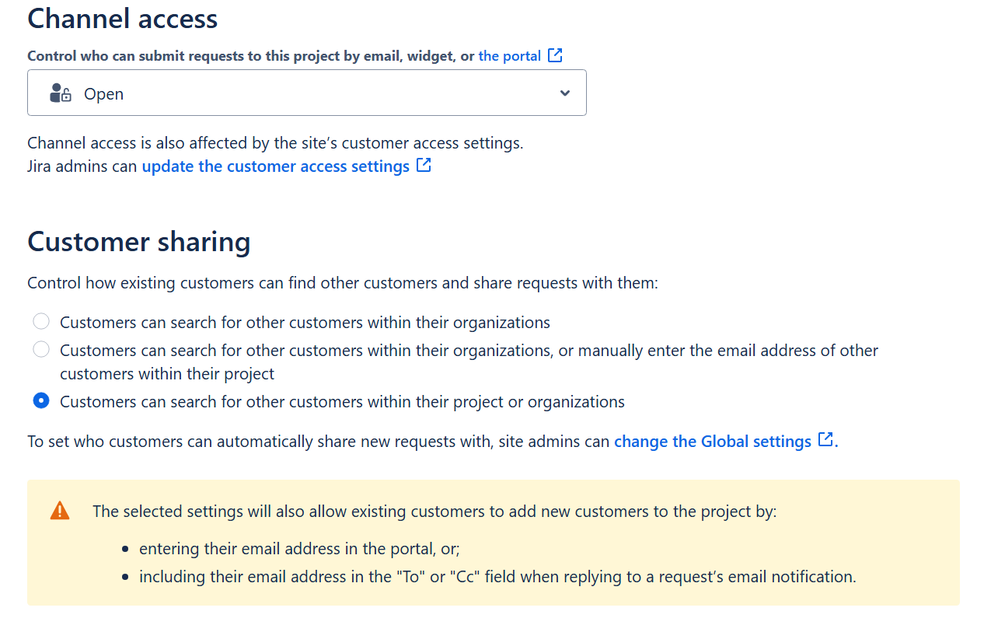
Task: Click the 'Customer sharing' heading
Action: [x=139, y=242]
